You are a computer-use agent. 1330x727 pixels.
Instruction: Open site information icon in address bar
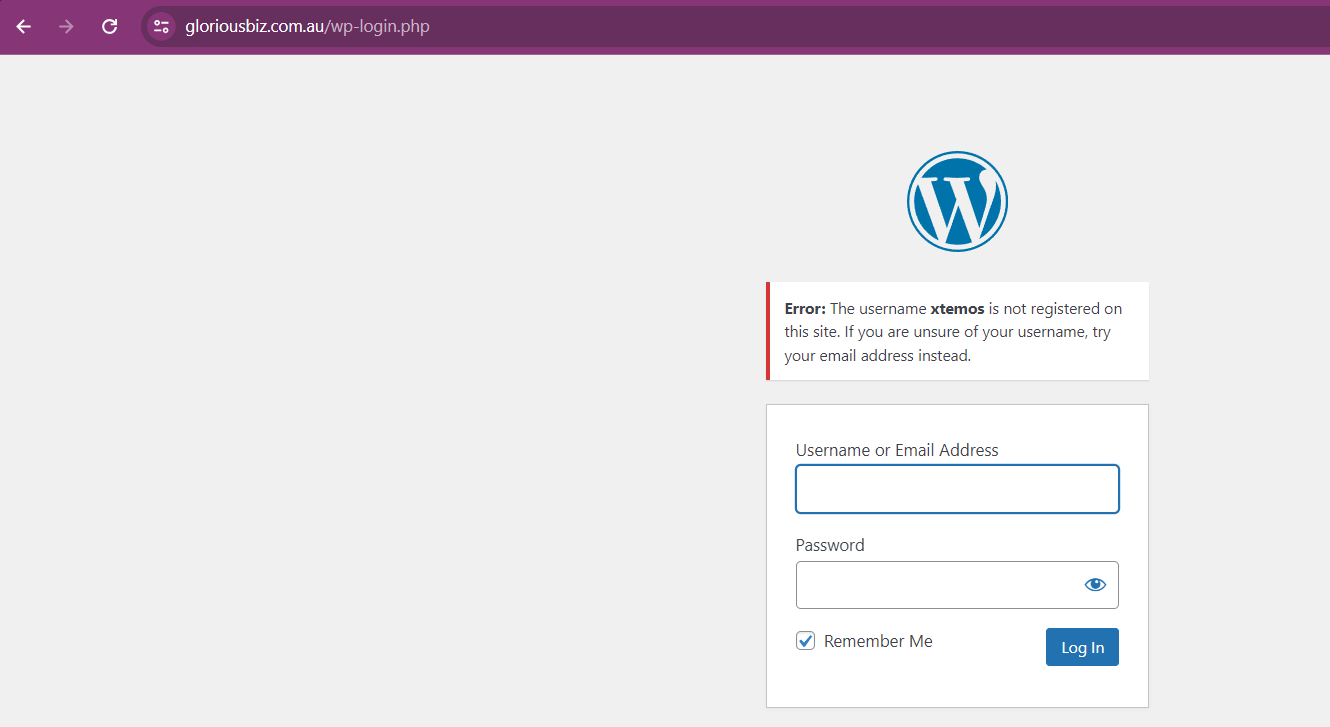(x=161, y=27)
